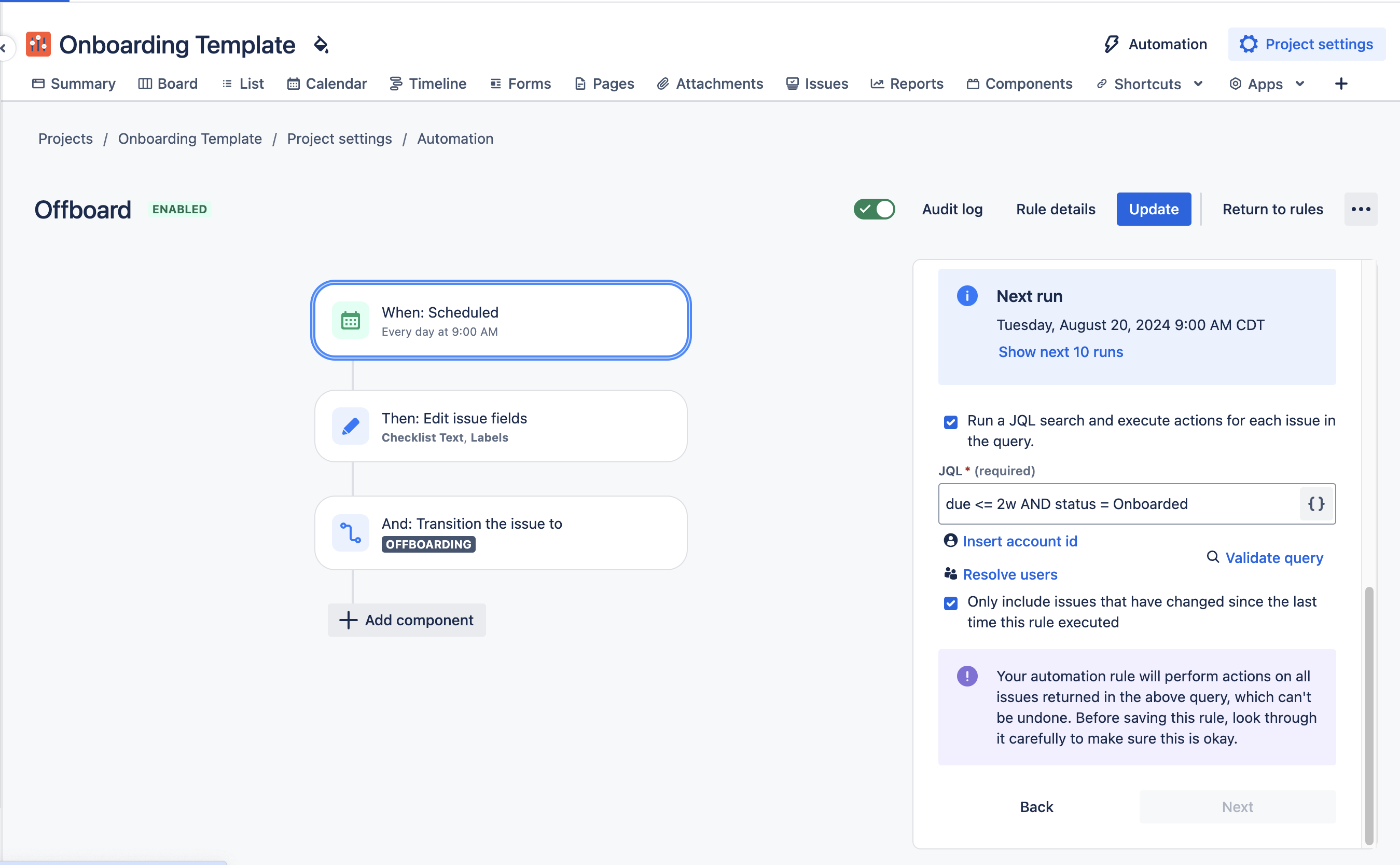Click the plus icon to add a tab

(x=1341, y=84)
